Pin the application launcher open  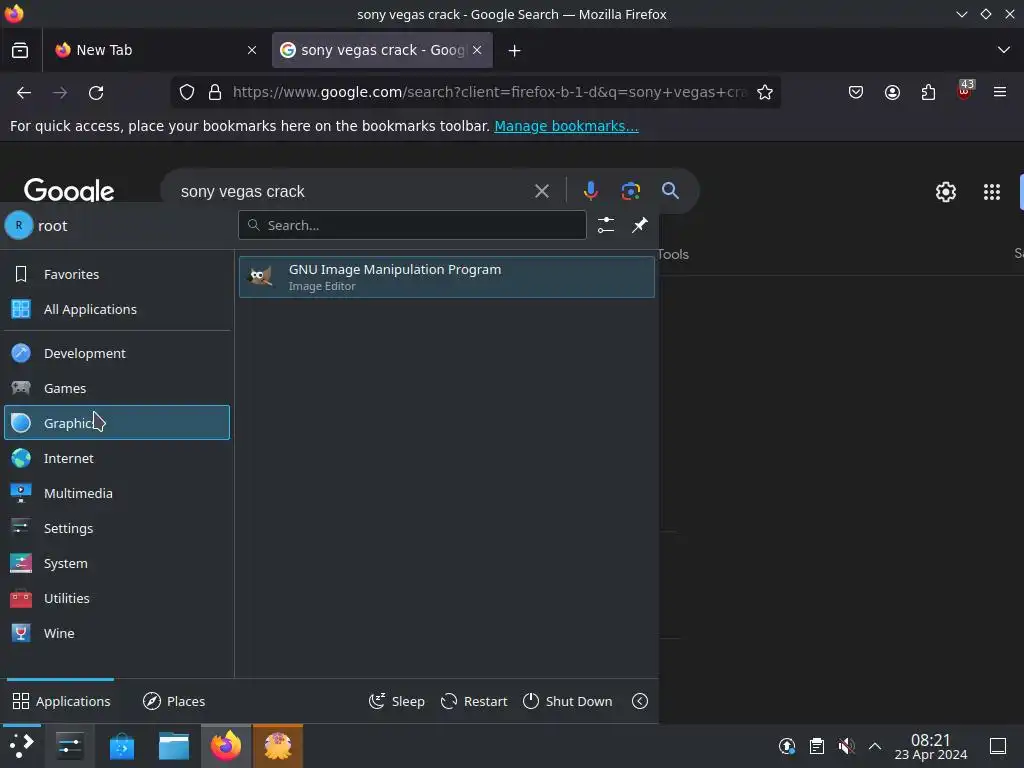click(639, 225)
